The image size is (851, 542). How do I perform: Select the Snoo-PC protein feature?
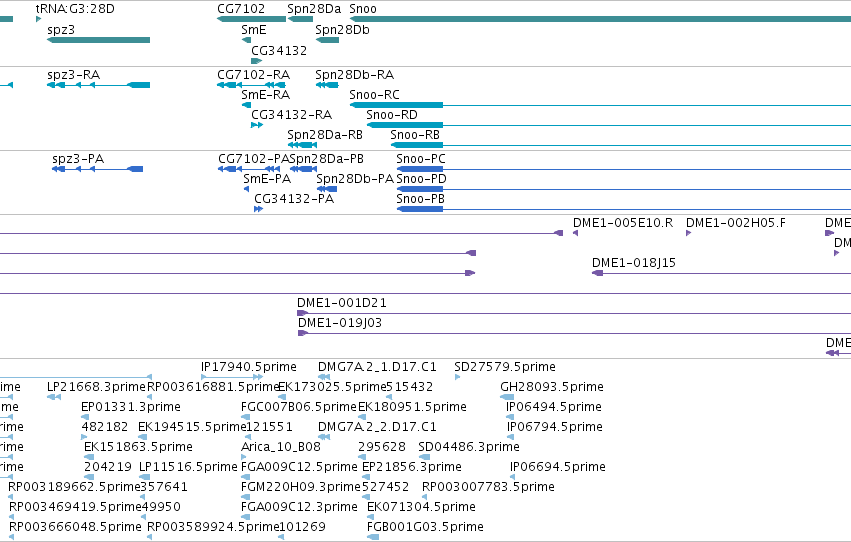pyautogui.click(x=624, y=169)
